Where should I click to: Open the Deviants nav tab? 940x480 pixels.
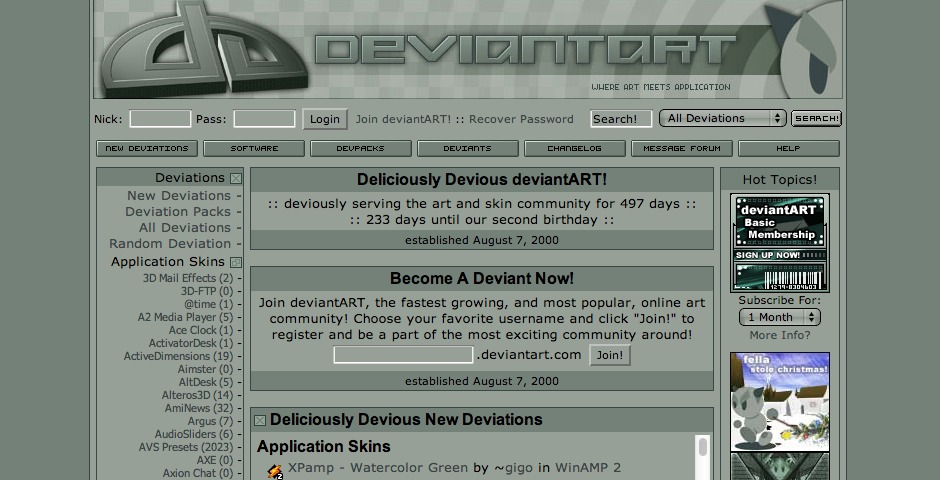[468, 149]
